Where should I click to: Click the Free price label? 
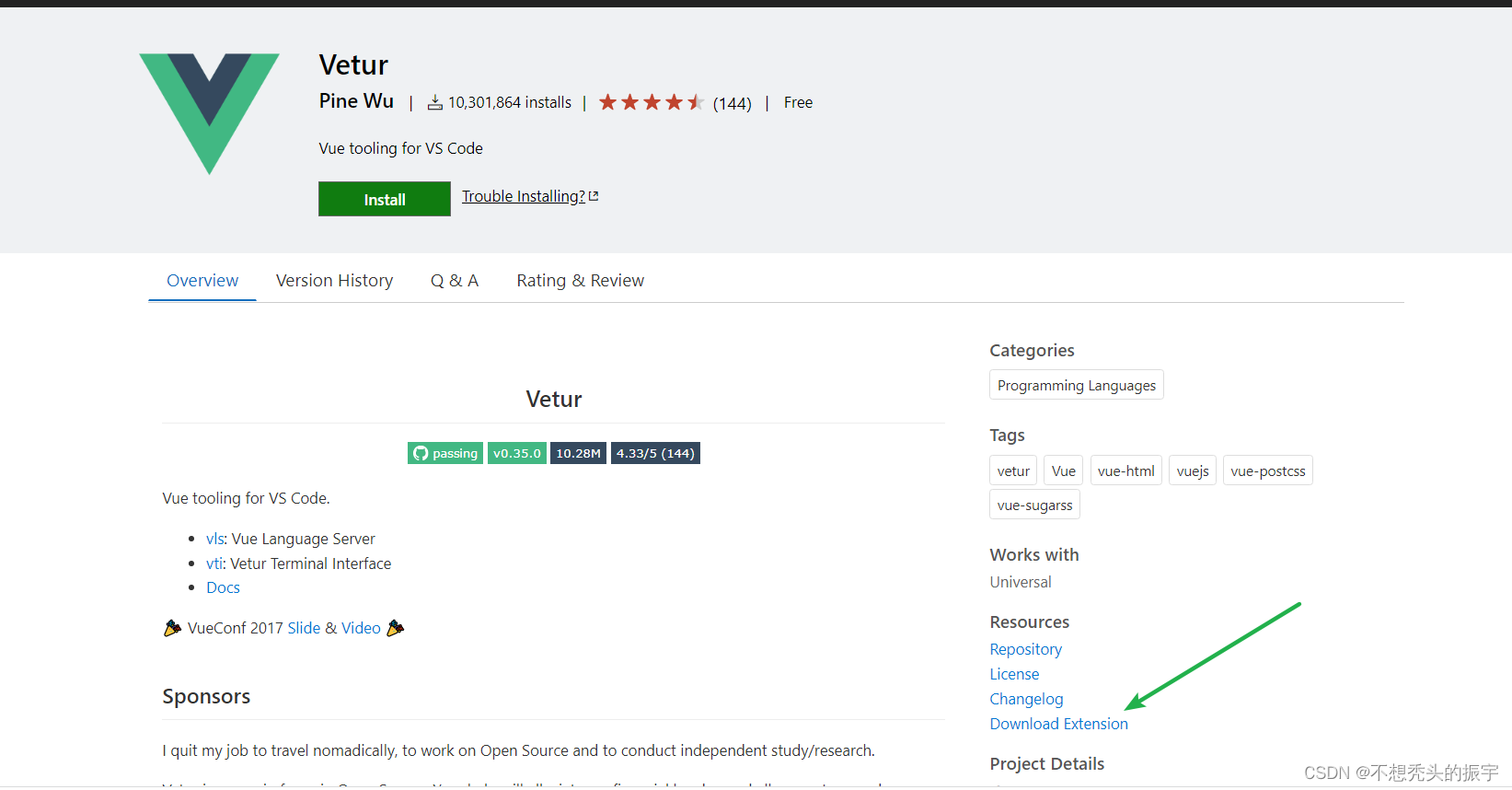[x=798, y=102]
